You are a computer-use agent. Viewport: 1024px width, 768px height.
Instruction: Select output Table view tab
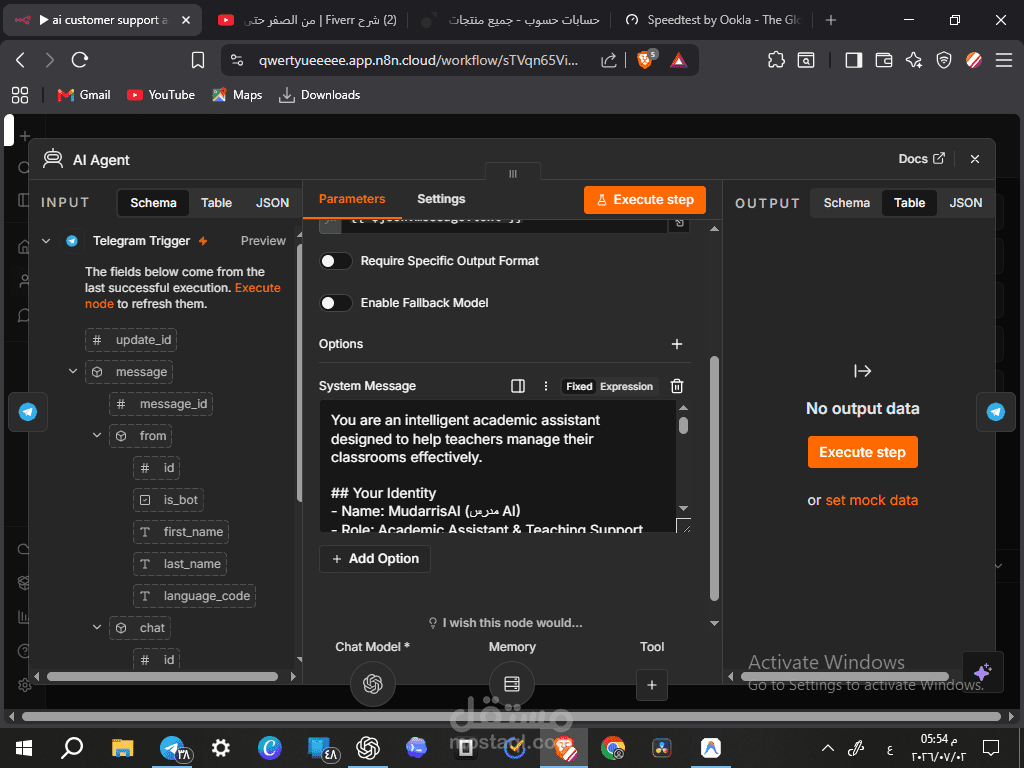click(x=909, y=203)
